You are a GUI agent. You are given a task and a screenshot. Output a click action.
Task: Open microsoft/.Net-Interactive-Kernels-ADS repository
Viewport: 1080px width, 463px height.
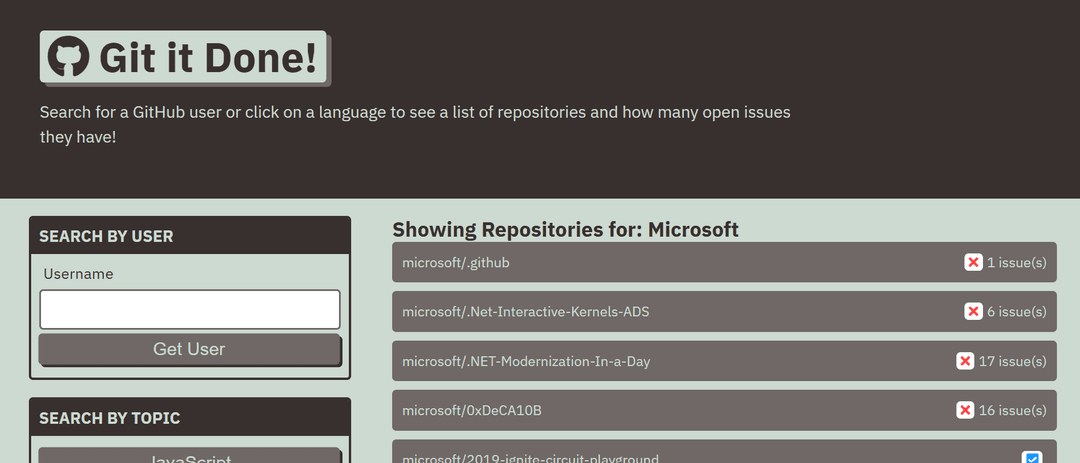pyautogui.click(x=724, y=311)
